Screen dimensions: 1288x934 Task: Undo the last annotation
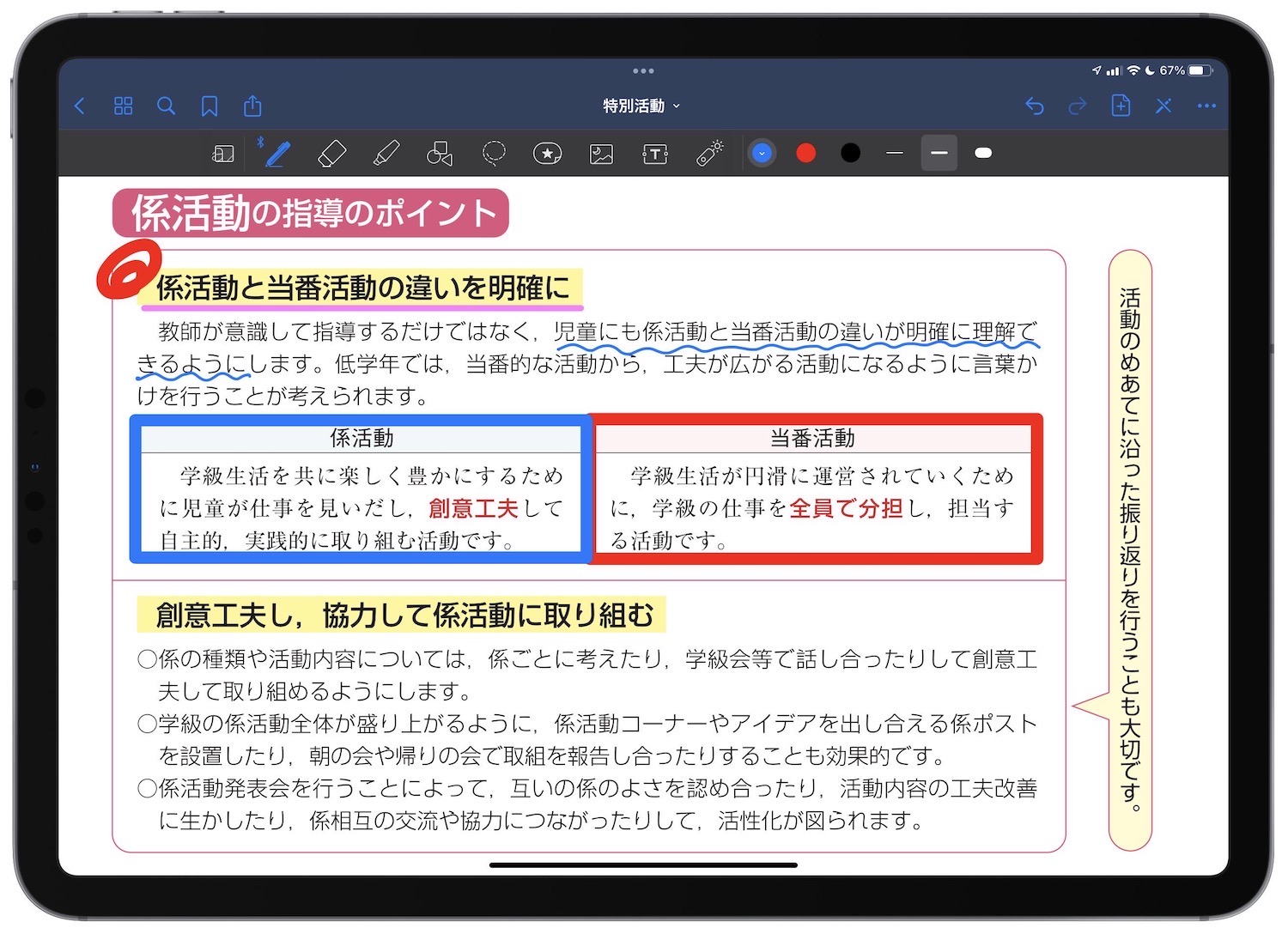point(1036,106)
